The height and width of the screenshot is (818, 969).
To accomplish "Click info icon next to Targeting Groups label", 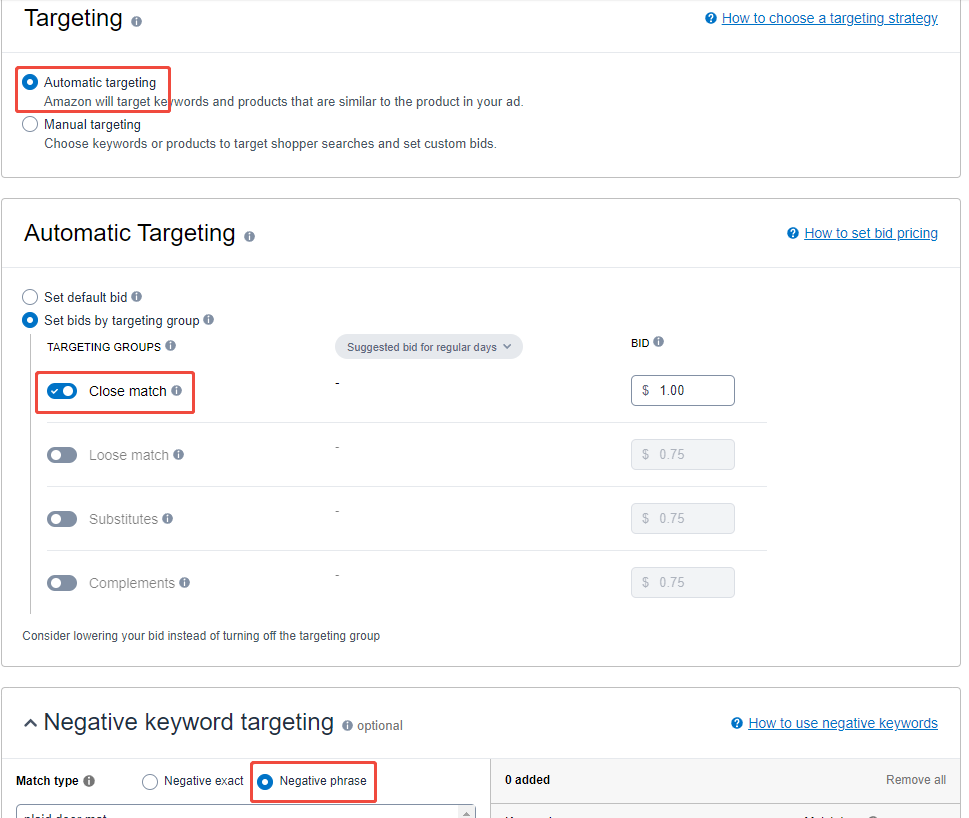I will (x=170, y=346).
